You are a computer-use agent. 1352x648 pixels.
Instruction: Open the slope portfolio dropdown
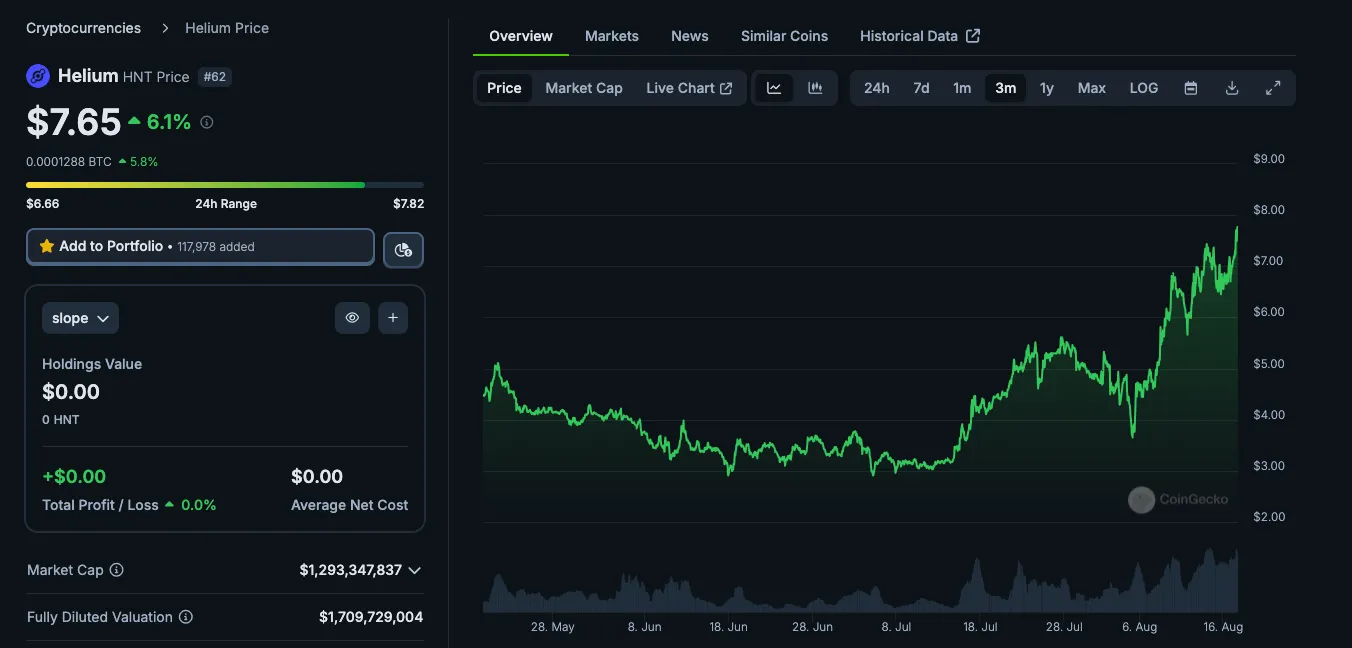pos(80,318)
